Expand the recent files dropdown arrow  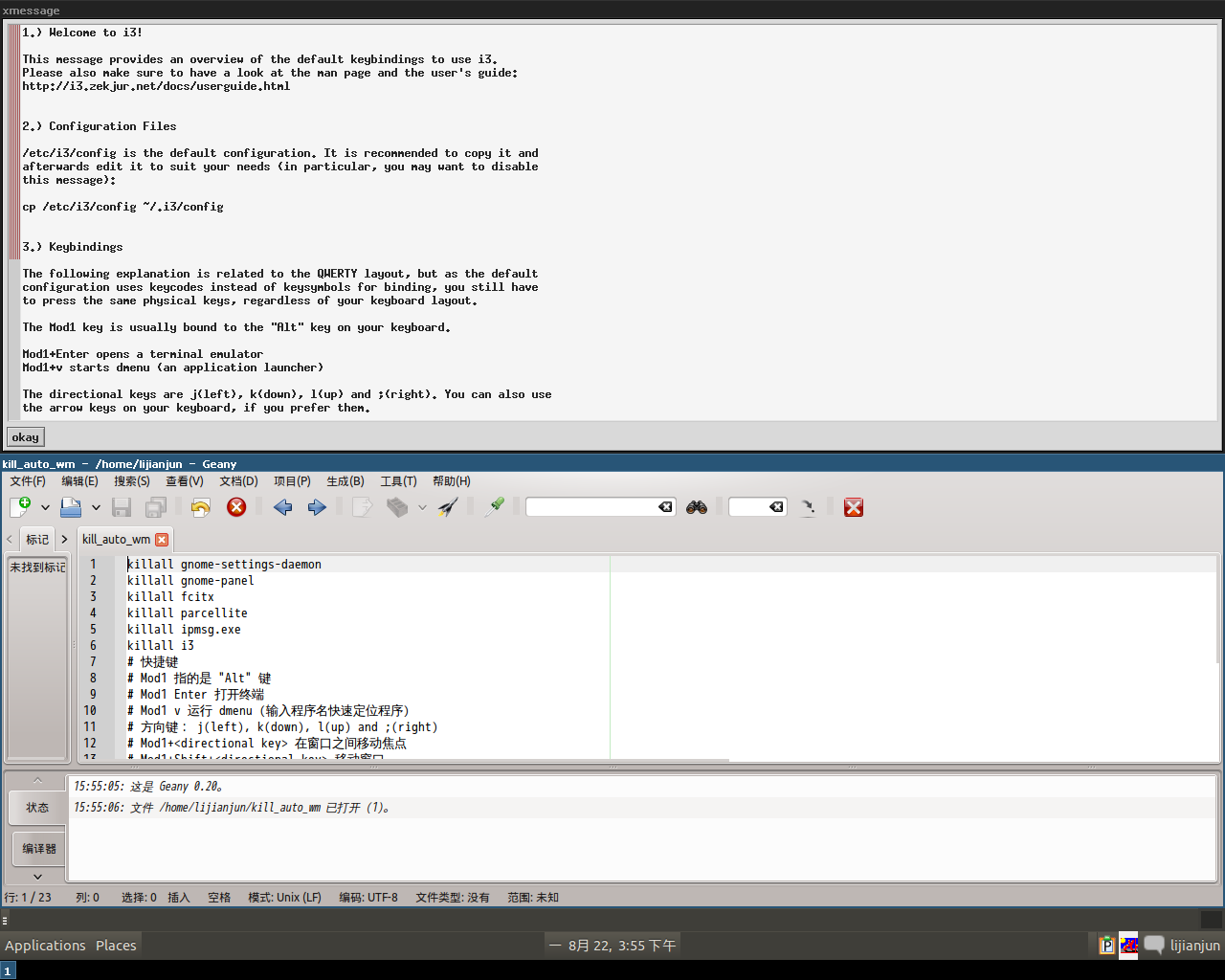coord(96,507)
